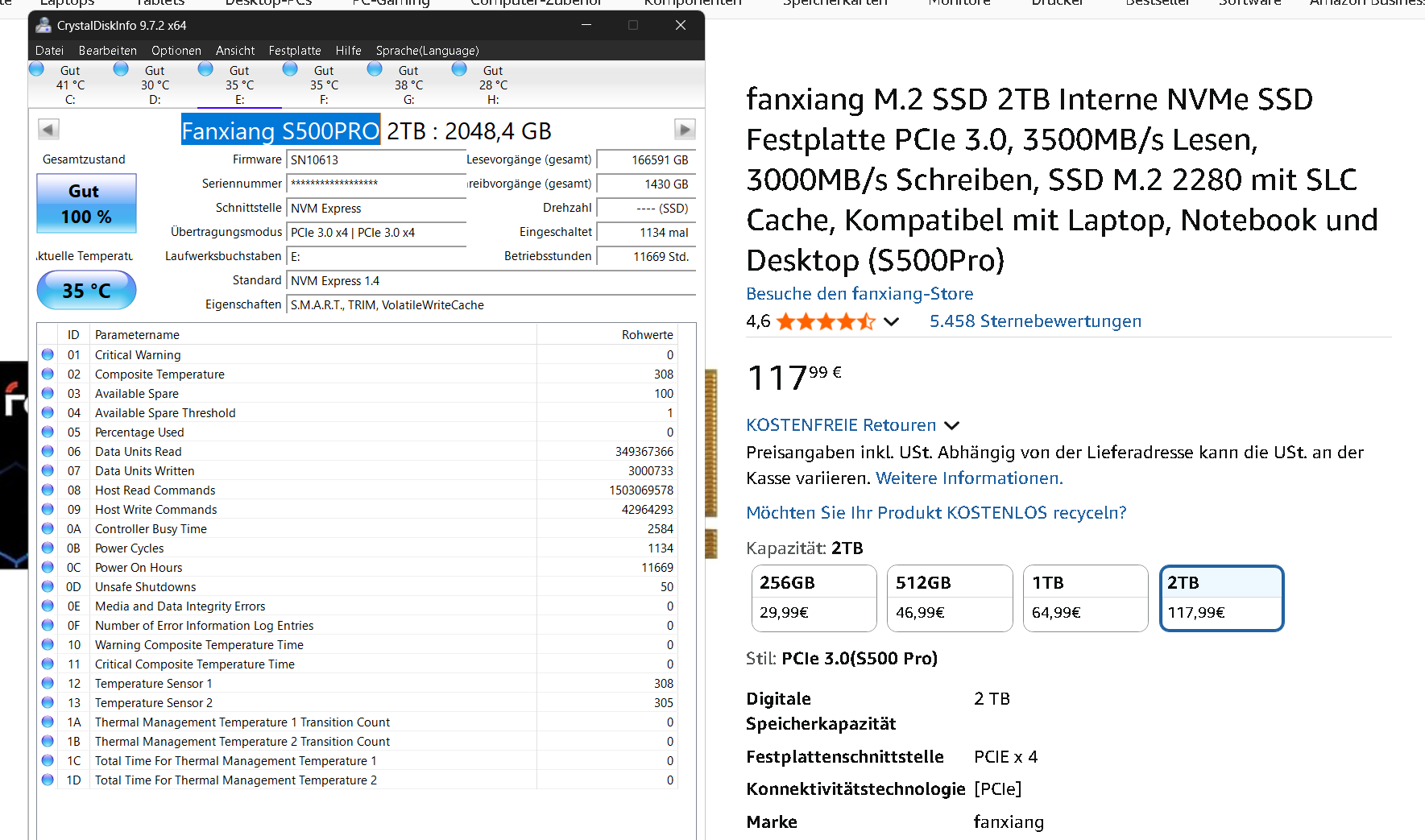Click status icon of Power Cycles row
This screenshot has width=1425, height=840.
click(48, 548)
